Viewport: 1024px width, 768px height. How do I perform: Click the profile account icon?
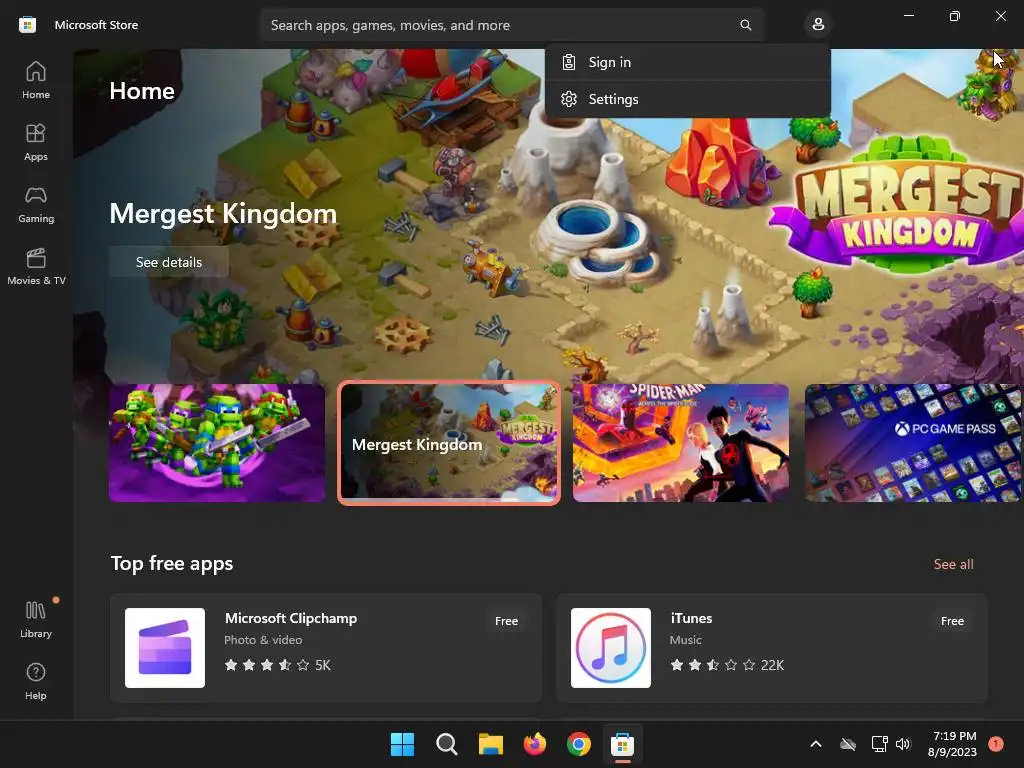(x=818, y=25)
